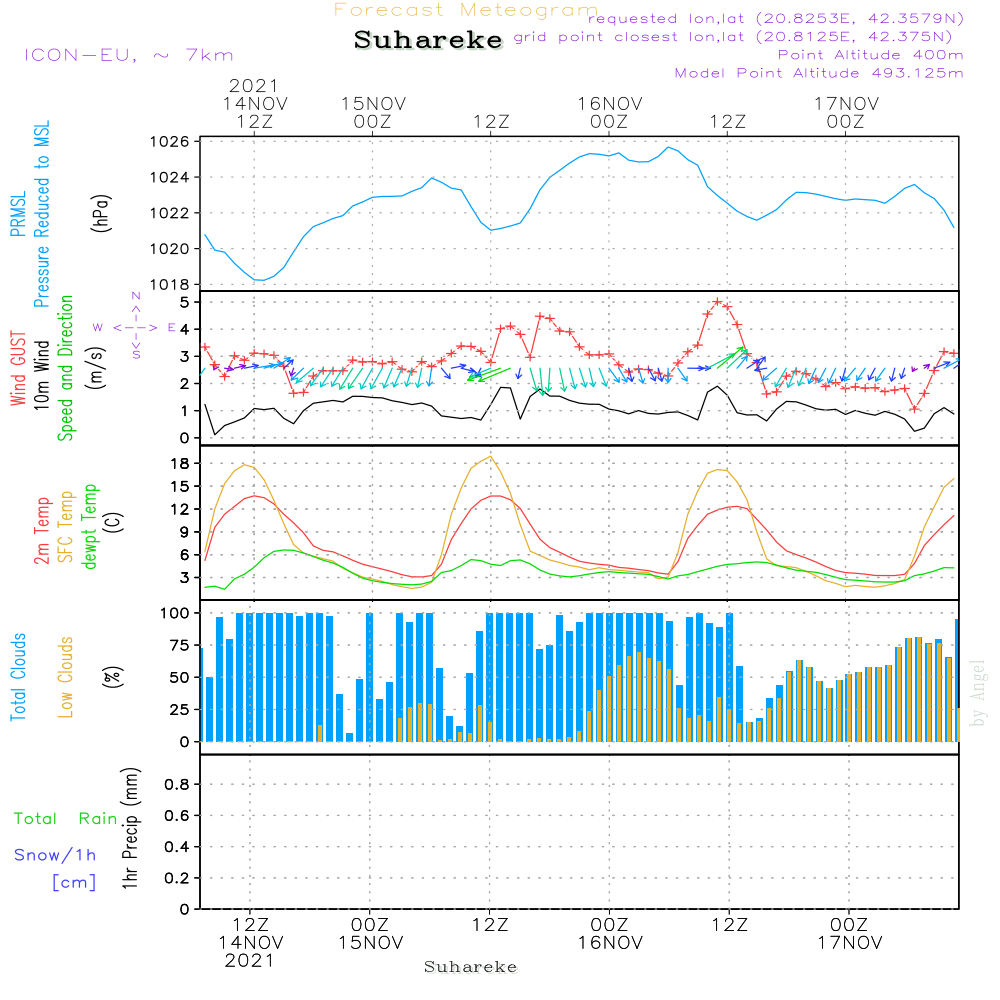This screenshot has height=1000, width=1000.
Task: Select the dewpt Temp legend label
Action: [x=90, y=525]
